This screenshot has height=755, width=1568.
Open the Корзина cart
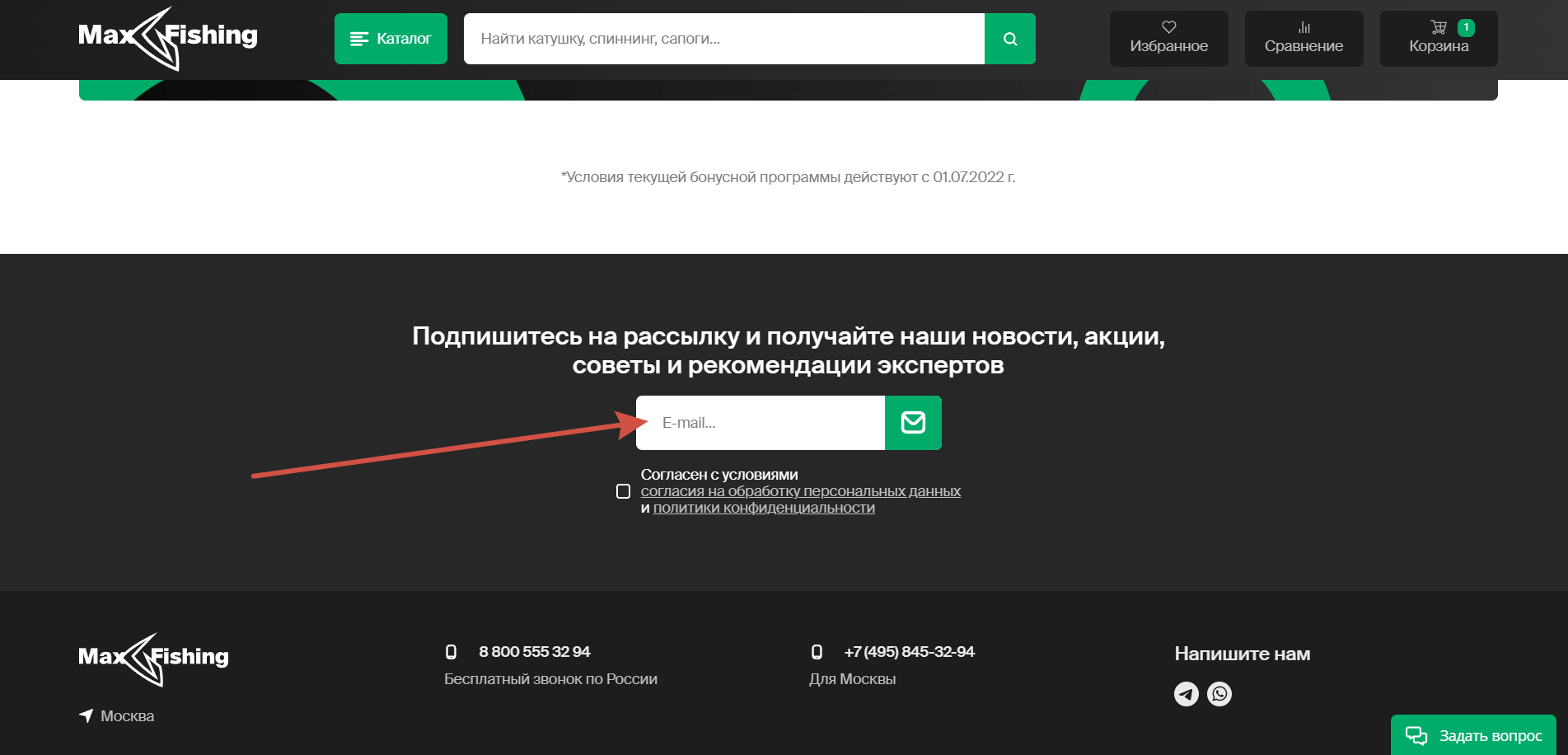(x=1439, y=39)
